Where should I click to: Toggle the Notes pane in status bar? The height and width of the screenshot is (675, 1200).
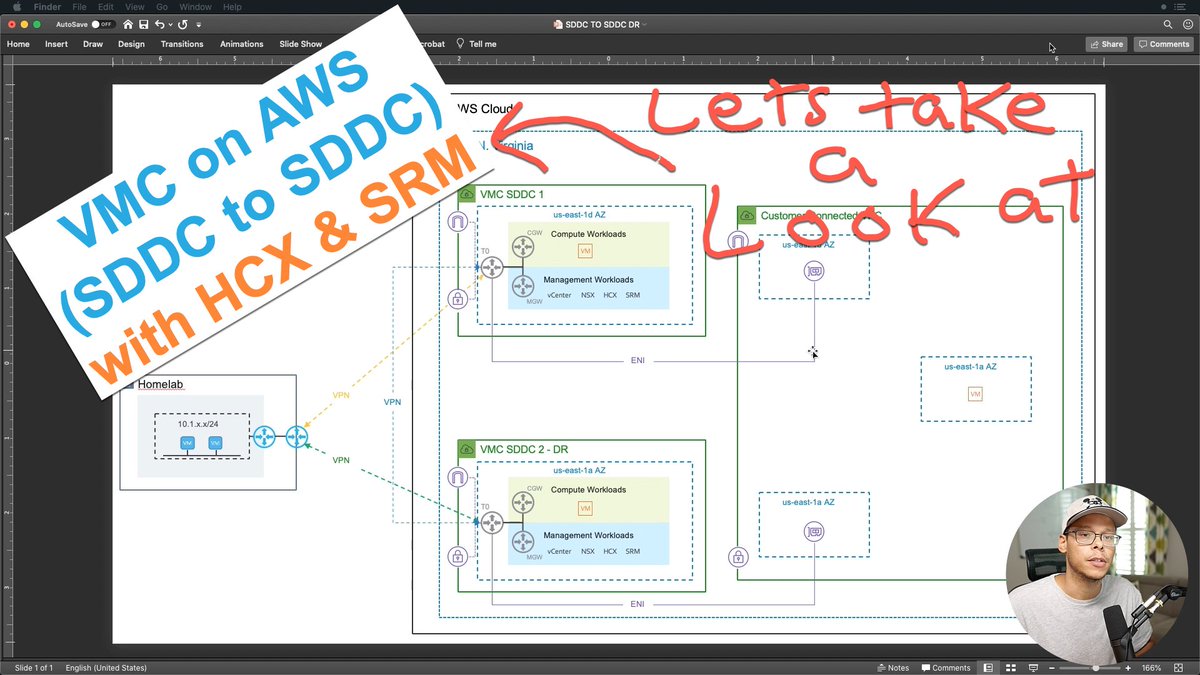click(892, 667)
